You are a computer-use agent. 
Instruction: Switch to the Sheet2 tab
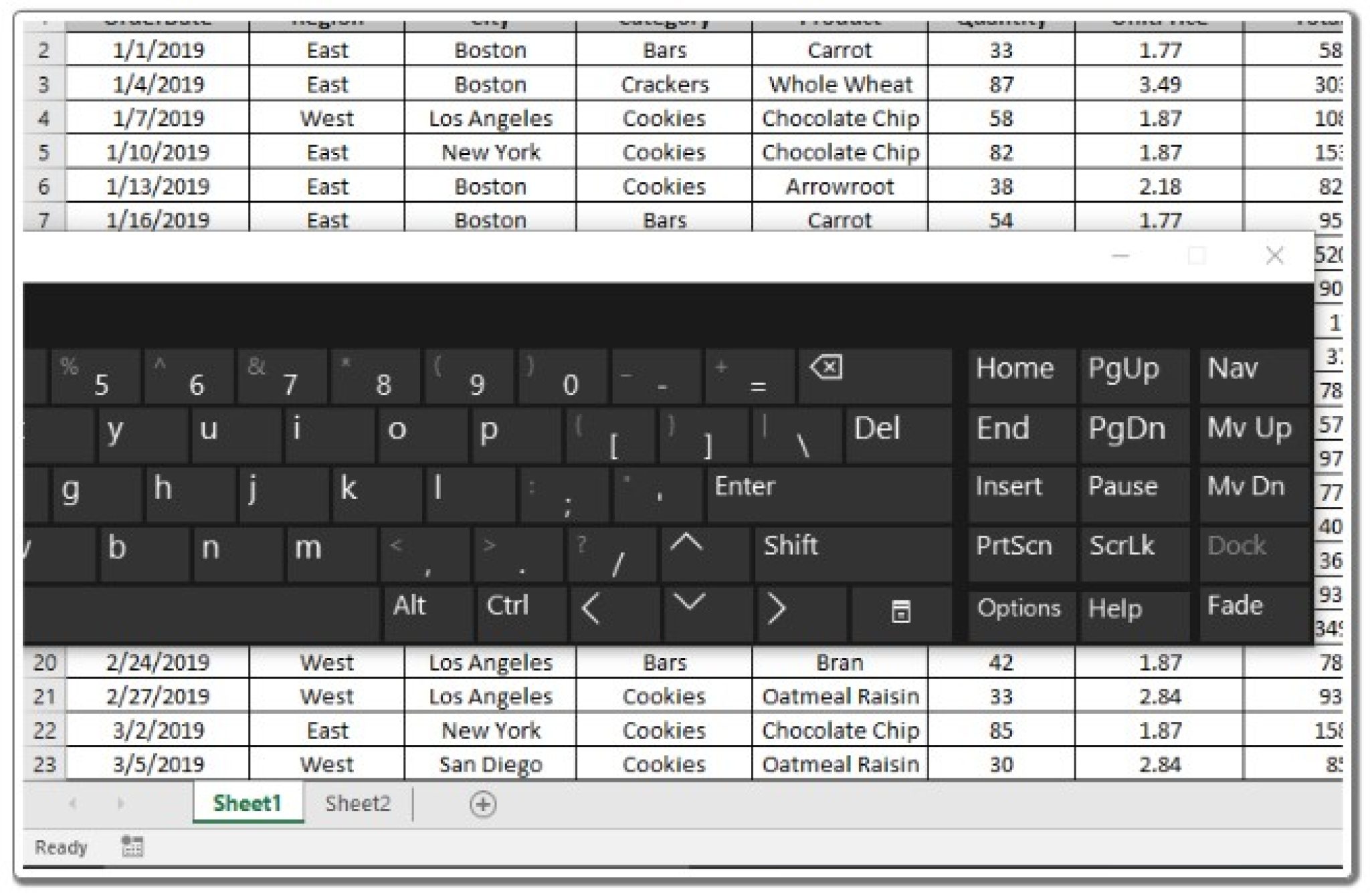pos(358,804)
